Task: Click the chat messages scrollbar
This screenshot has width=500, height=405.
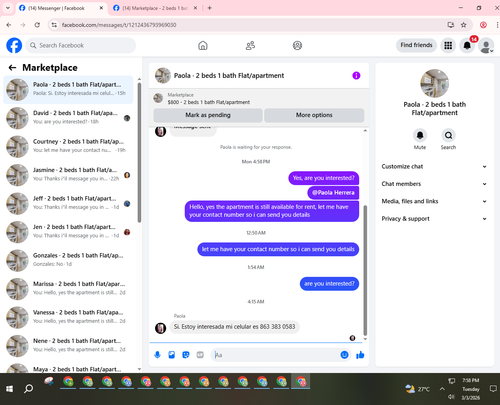Action: tap(365, 270)
